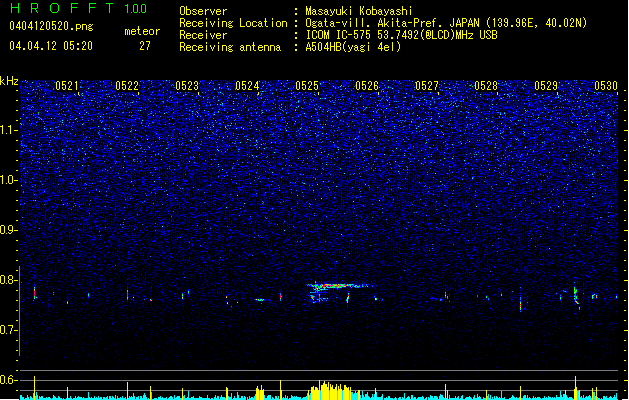Click the 0.8 frequency axis label
This screenshot has height=400, width=629.
coord(9,280)
